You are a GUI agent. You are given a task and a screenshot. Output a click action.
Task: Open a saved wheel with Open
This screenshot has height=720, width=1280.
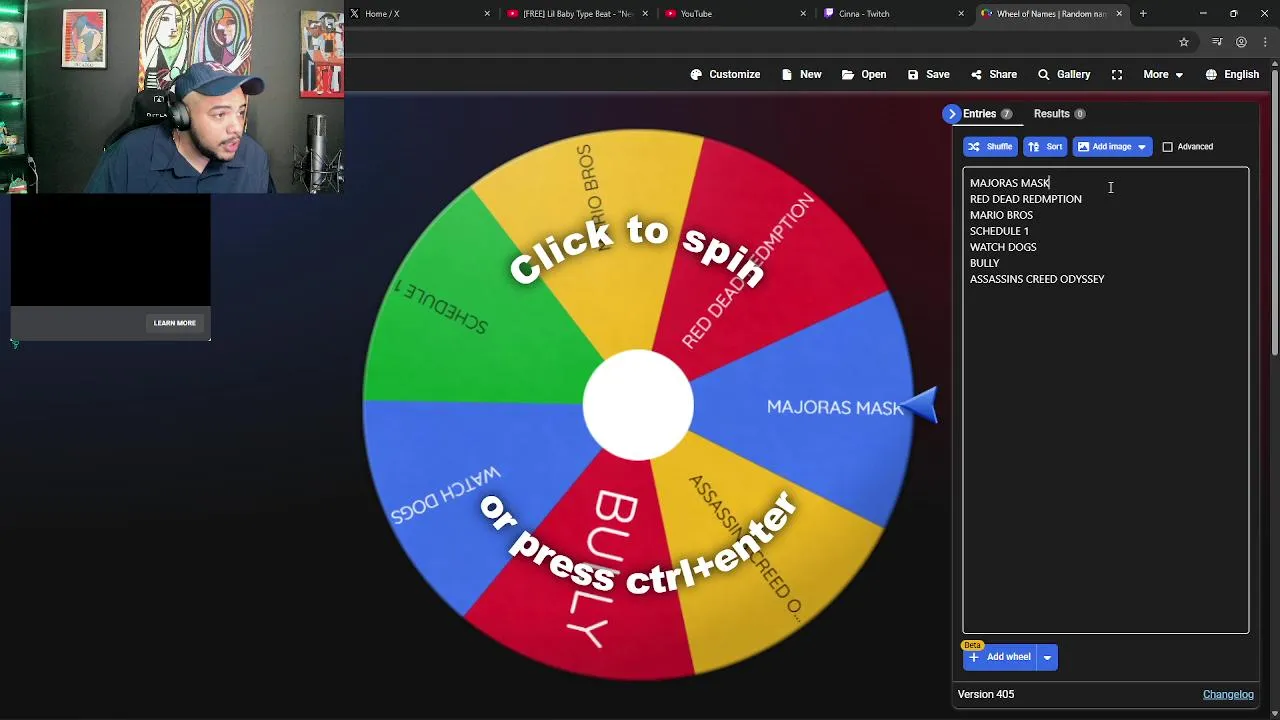(x=864, y=74)
